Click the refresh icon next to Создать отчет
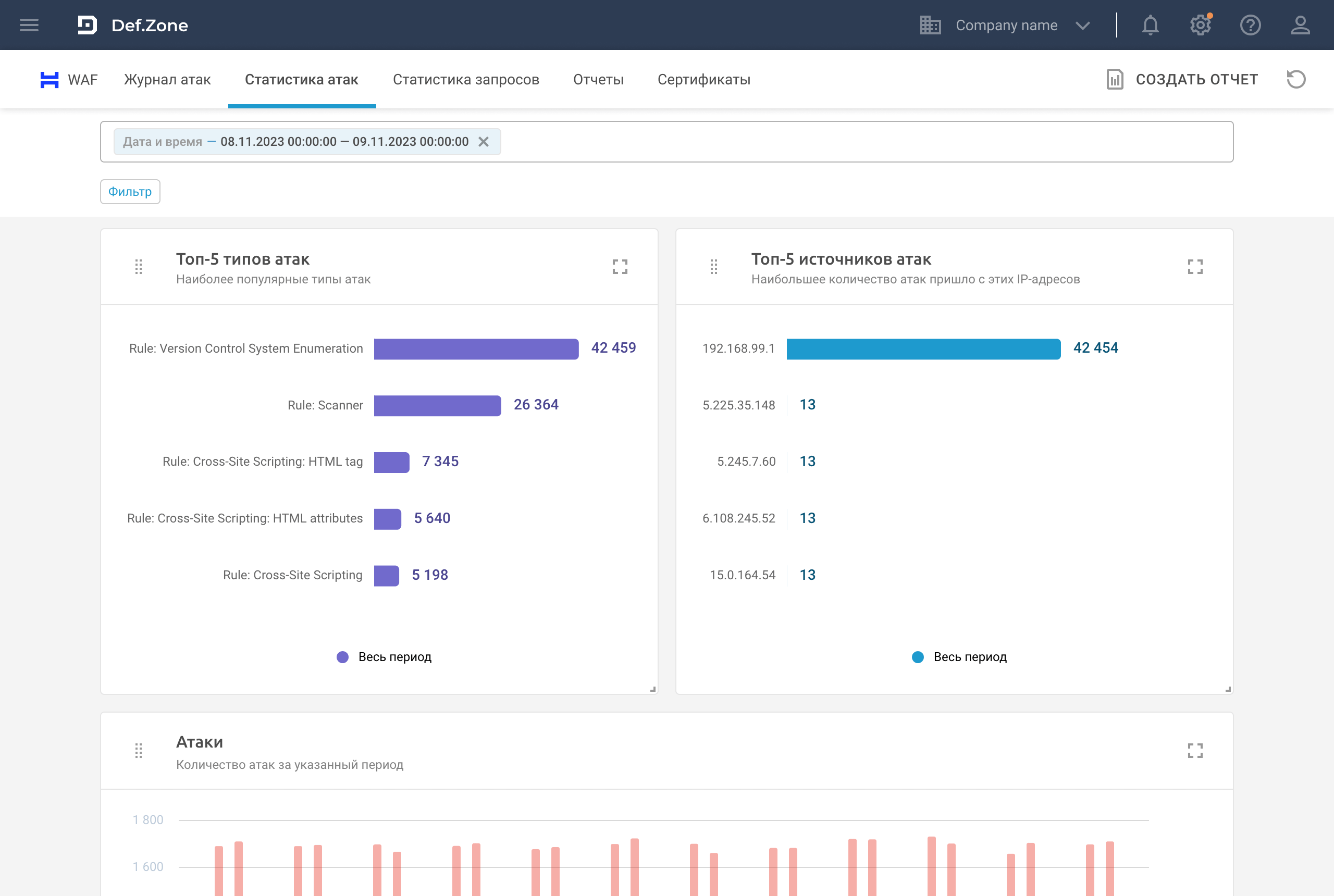 1296,79
